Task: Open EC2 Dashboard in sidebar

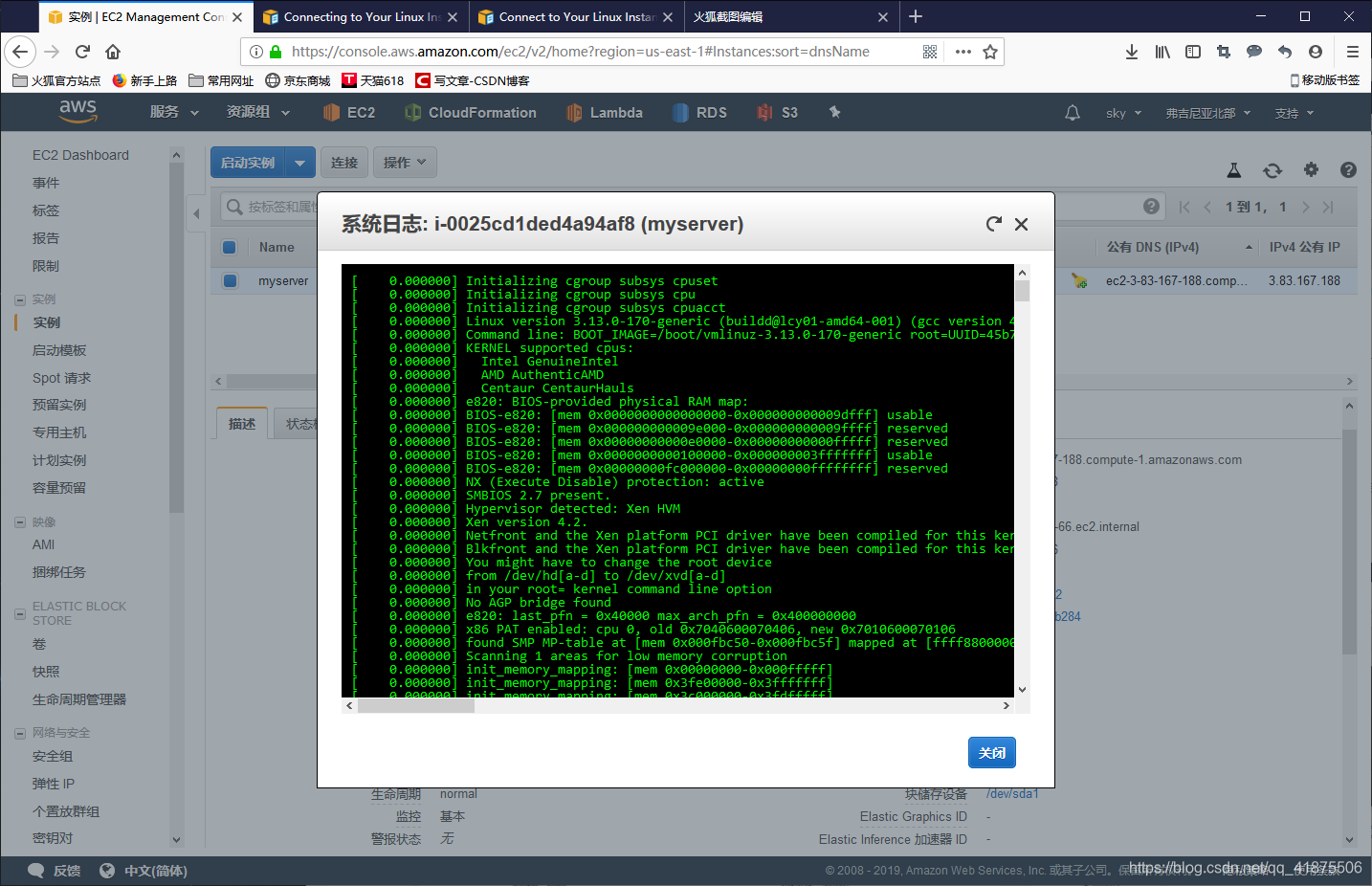Action: [80, 155]
